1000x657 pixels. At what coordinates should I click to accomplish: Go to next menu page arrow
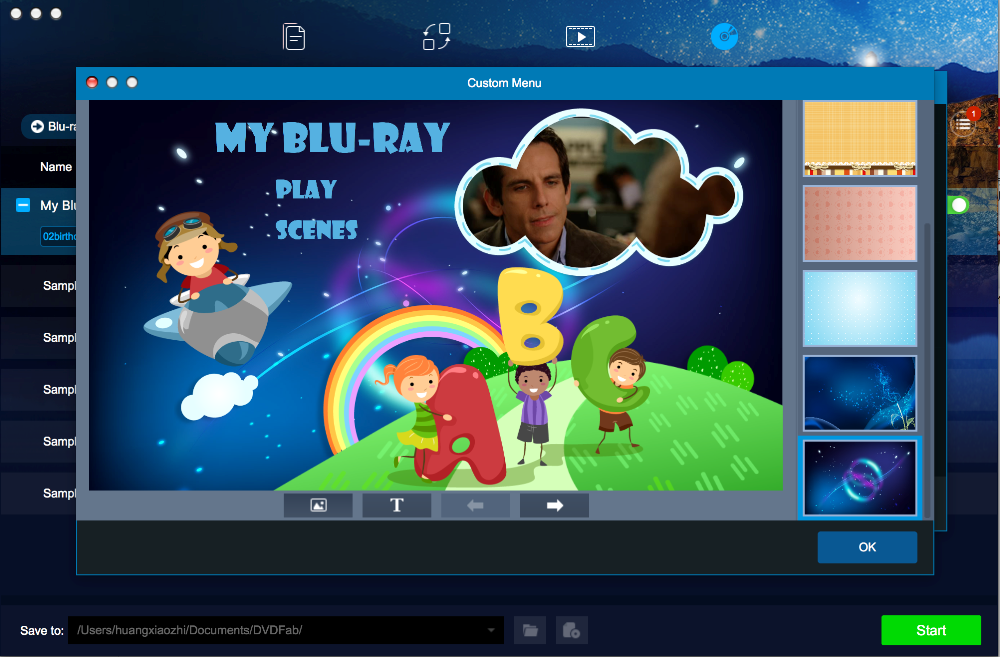[554, 505]
